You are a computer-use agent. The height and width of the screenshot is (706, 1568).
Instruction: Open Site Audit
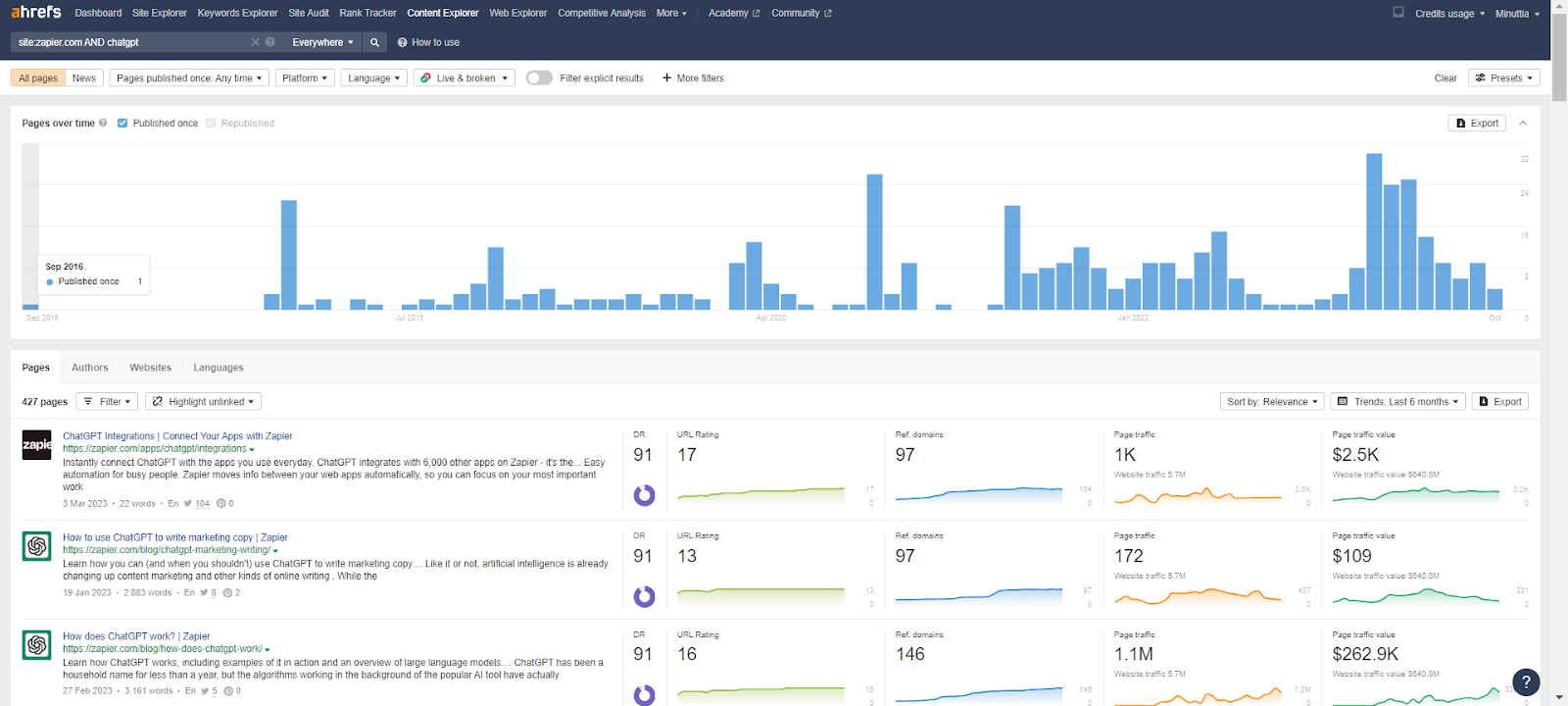click(x=309, y=13)
